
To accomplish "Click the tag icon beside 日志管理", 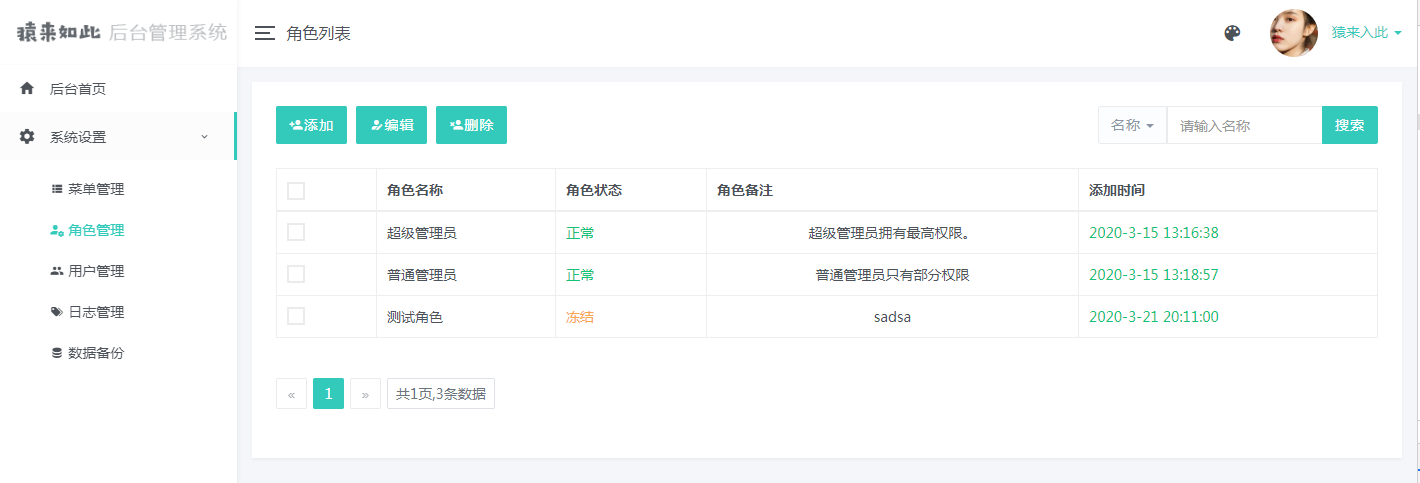I will pos(57,312).
